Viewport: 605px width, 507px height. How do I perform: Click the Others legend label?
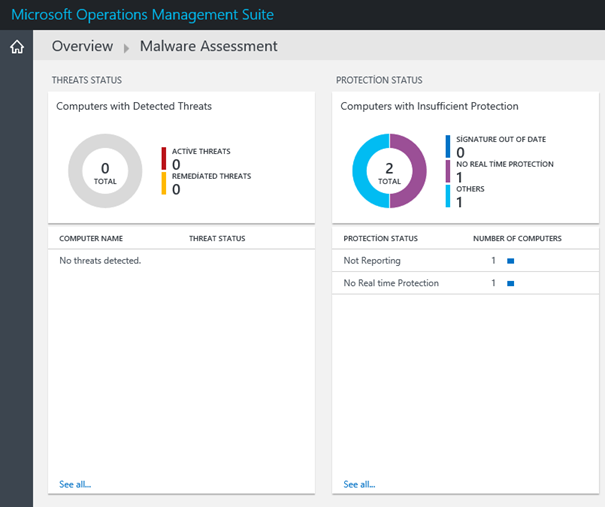(x=470, y=189)
